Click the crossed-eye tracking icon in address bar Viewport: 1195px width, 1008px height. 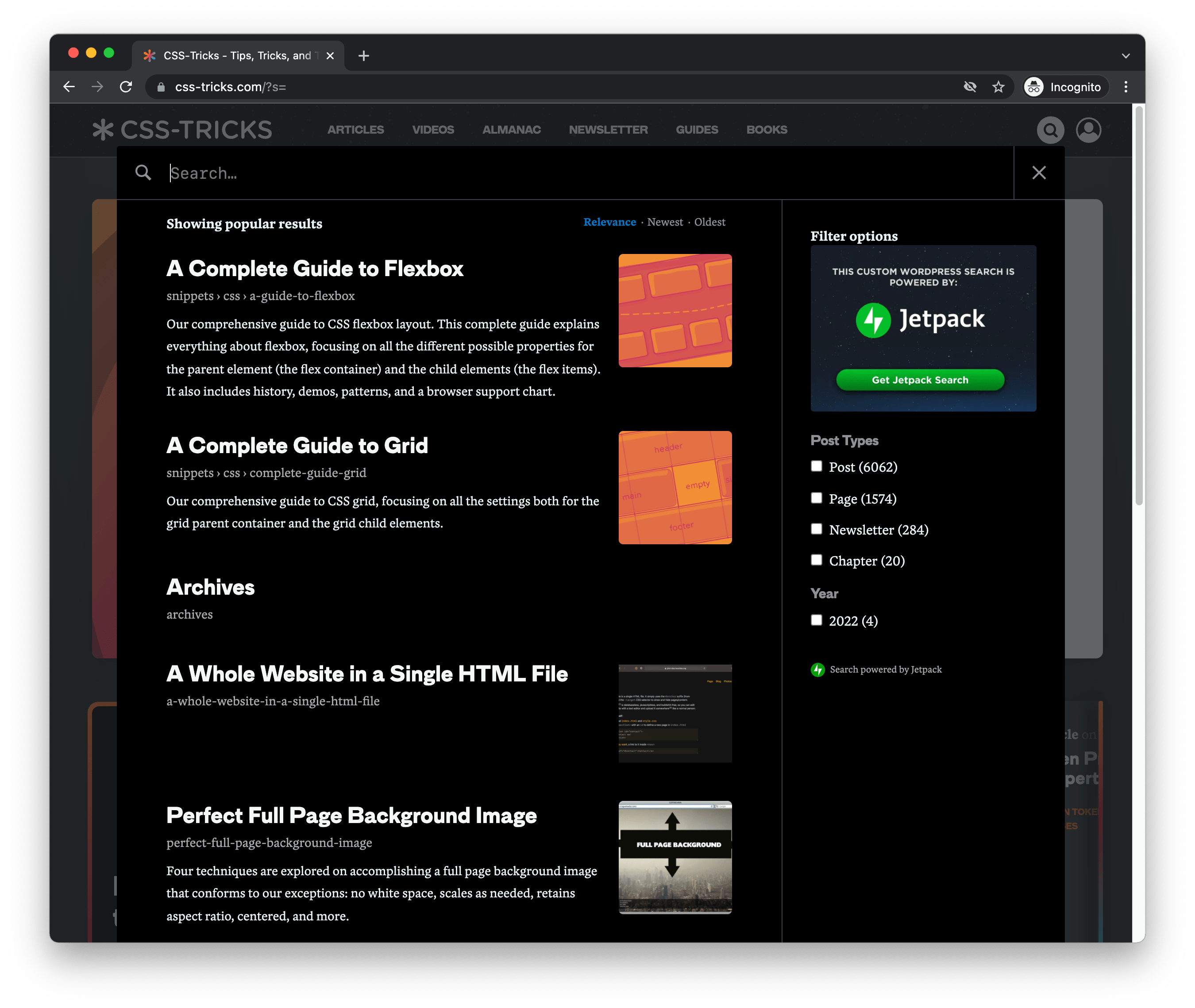tap(970, 87)
